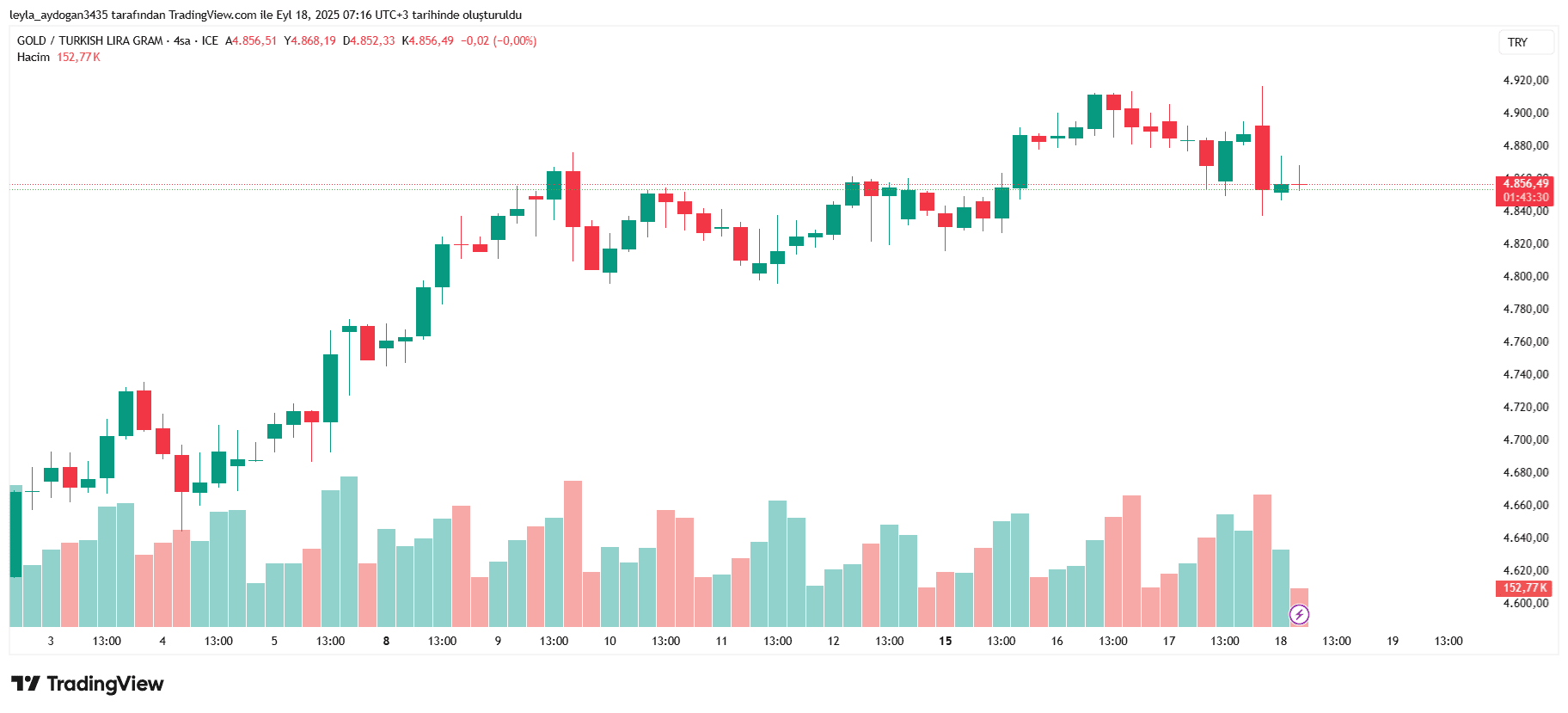1568x713 pixels.
Task: Click the ICE exchange label in legend
Action: 210,40
